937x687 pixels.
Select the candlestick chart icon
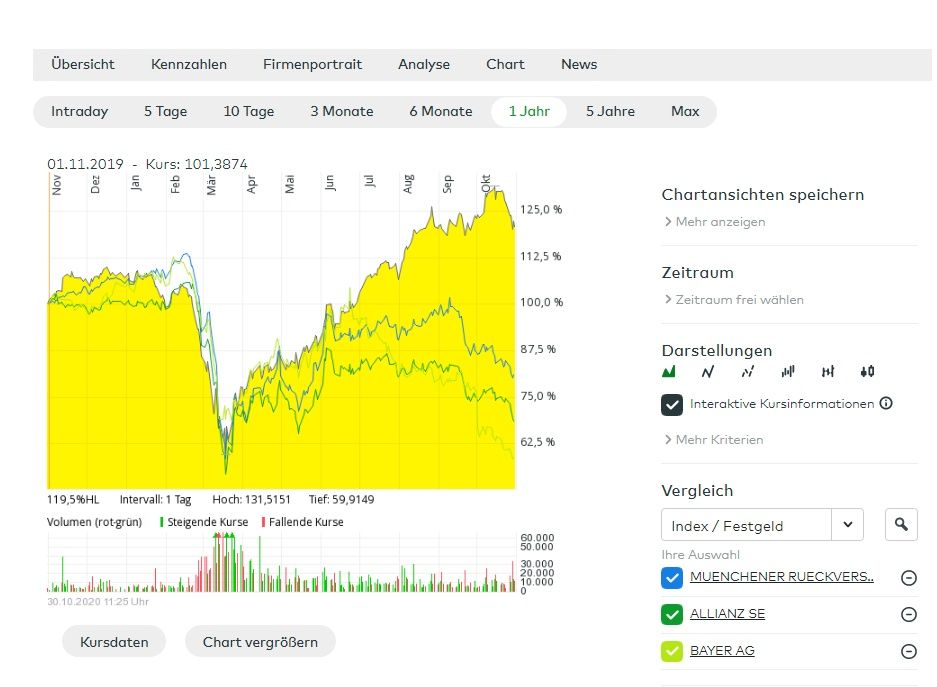click(x=867, y=372)
